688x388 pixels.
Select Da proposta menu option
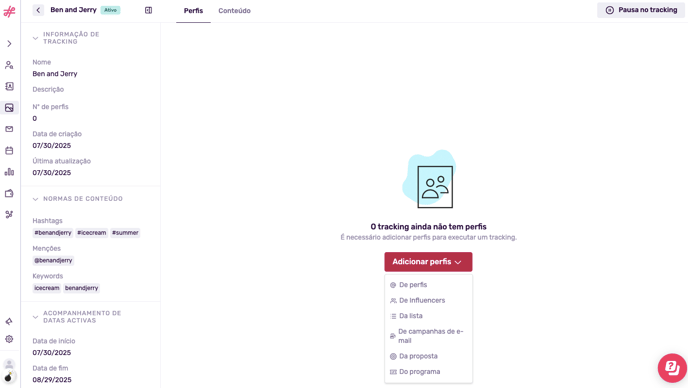click(428, 356)
